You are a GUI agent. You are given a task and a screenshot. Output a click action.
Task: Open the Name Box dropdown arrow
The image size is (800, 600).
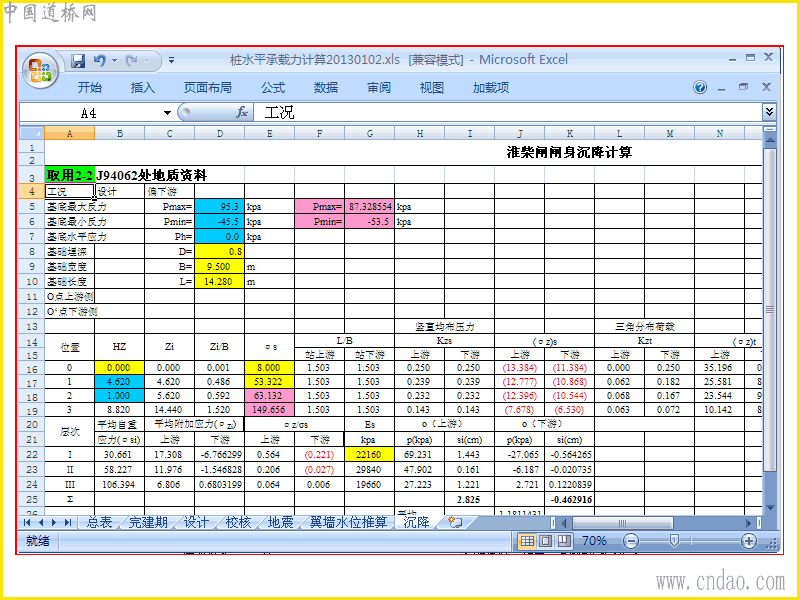point(167,113)
